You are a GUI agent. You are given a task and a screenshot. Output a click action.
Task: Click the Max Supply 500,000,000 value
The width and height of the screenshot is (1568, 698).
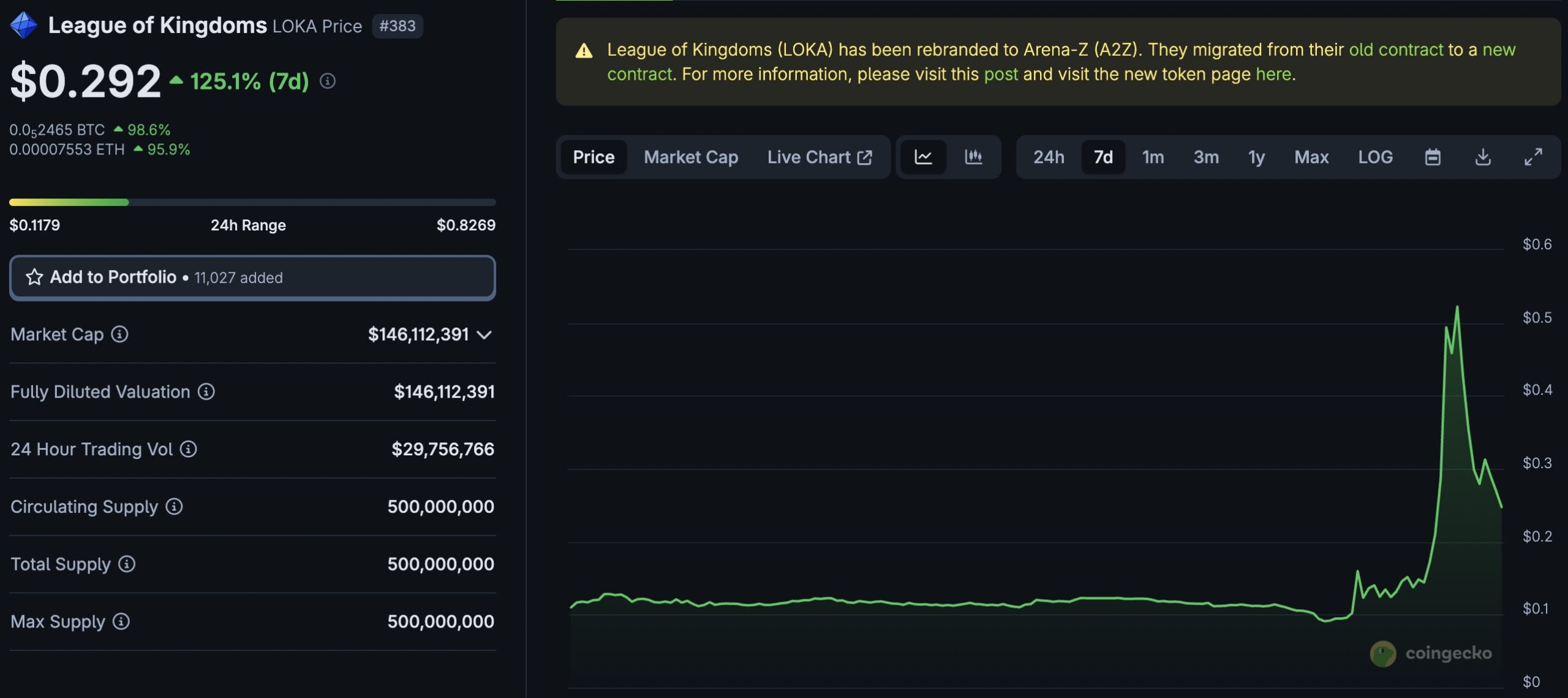tap(441, 621)
